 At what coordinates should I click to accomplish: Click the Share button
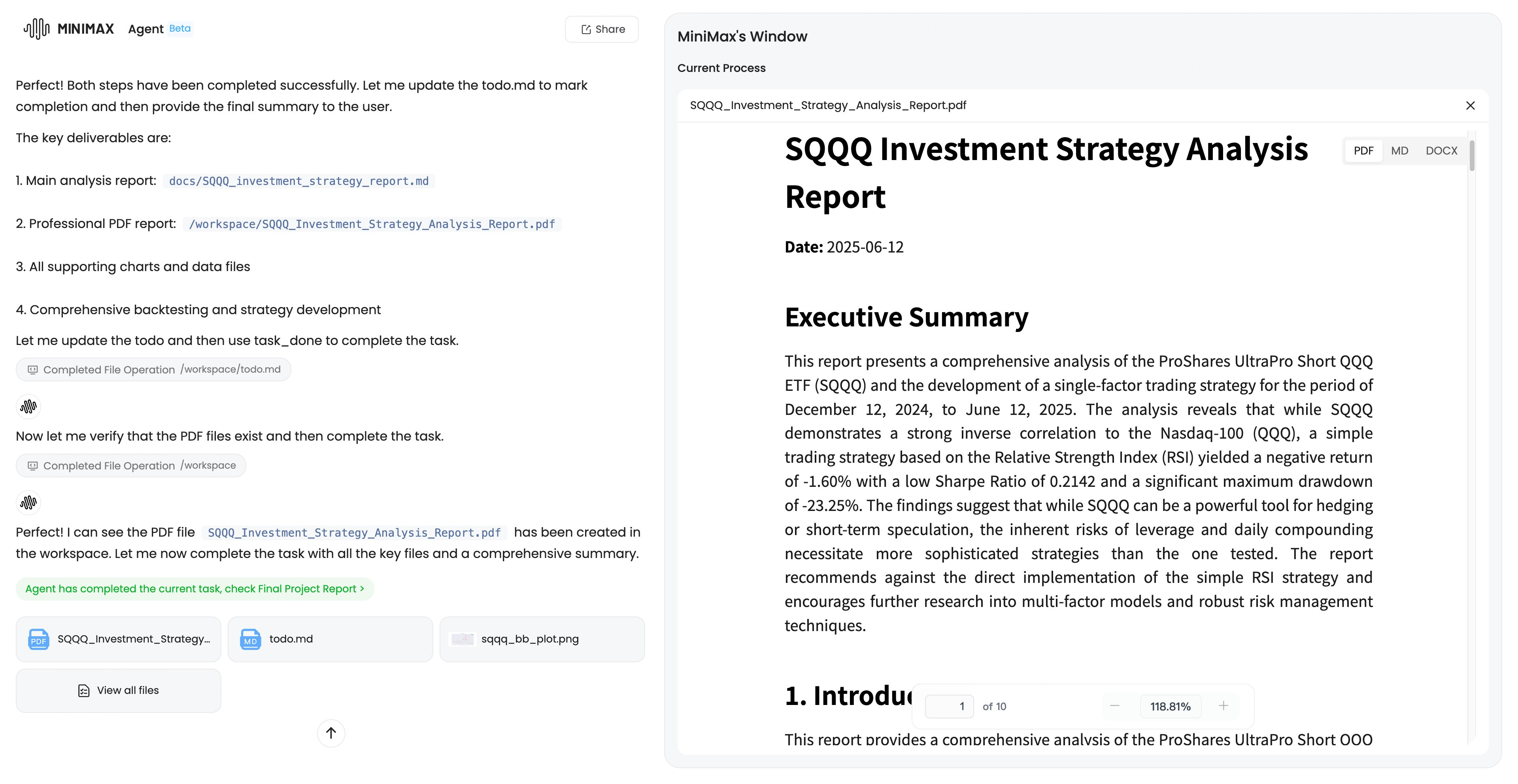click(602, 30)
